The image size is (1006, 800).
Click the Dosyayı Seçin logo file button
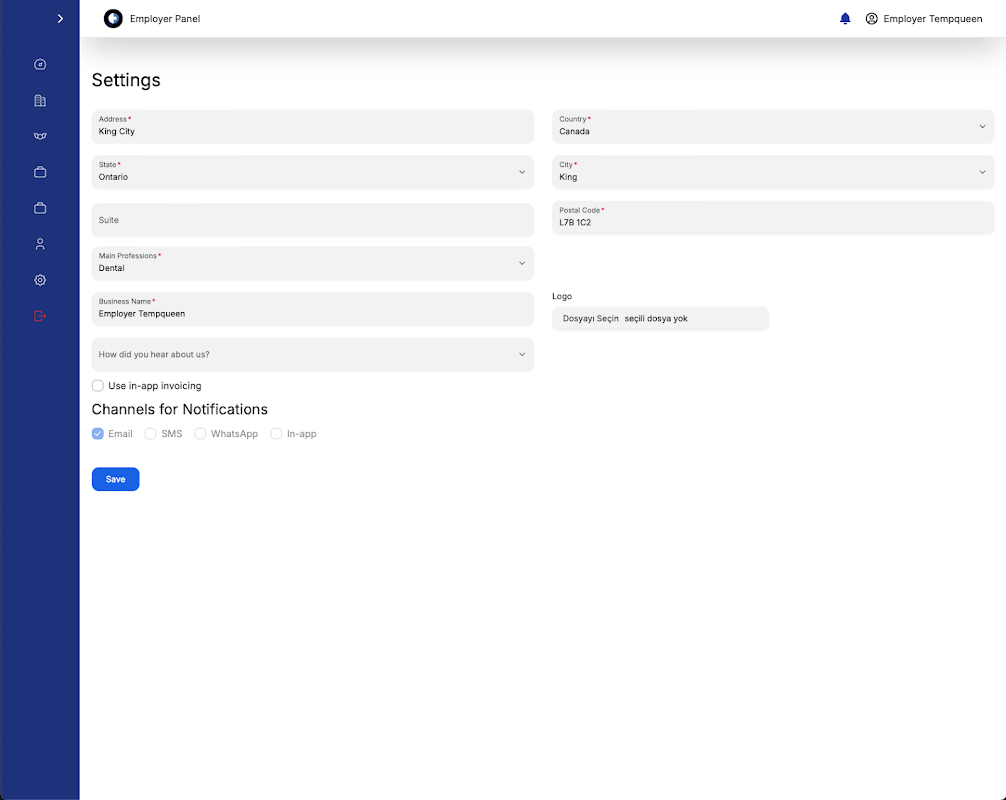click(591, 319)
